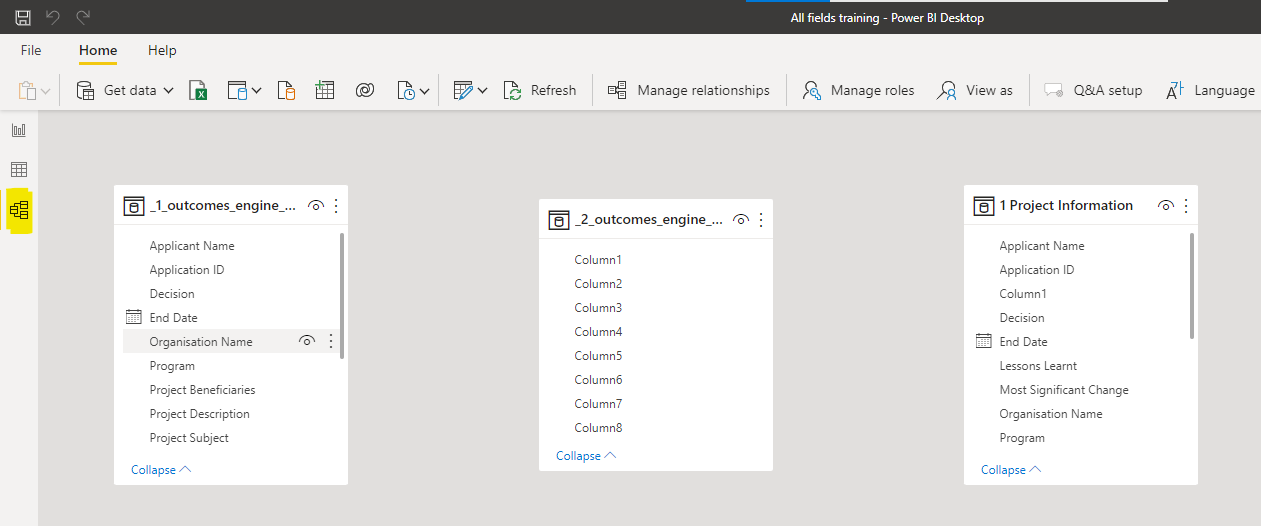1261x526 pixels.
Task: Toggle visibility of _1_outcomes_engine table
Action: 316,206
